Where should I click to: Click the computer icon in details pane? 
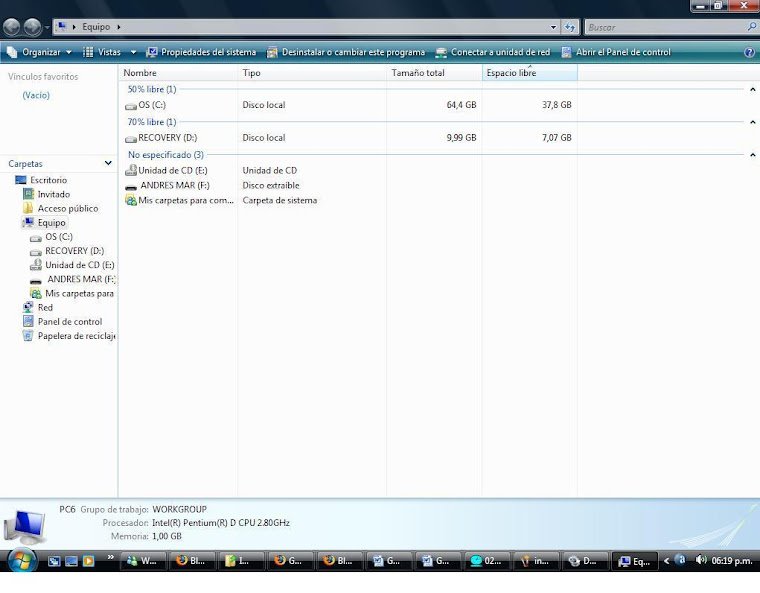tap(25, 527)
